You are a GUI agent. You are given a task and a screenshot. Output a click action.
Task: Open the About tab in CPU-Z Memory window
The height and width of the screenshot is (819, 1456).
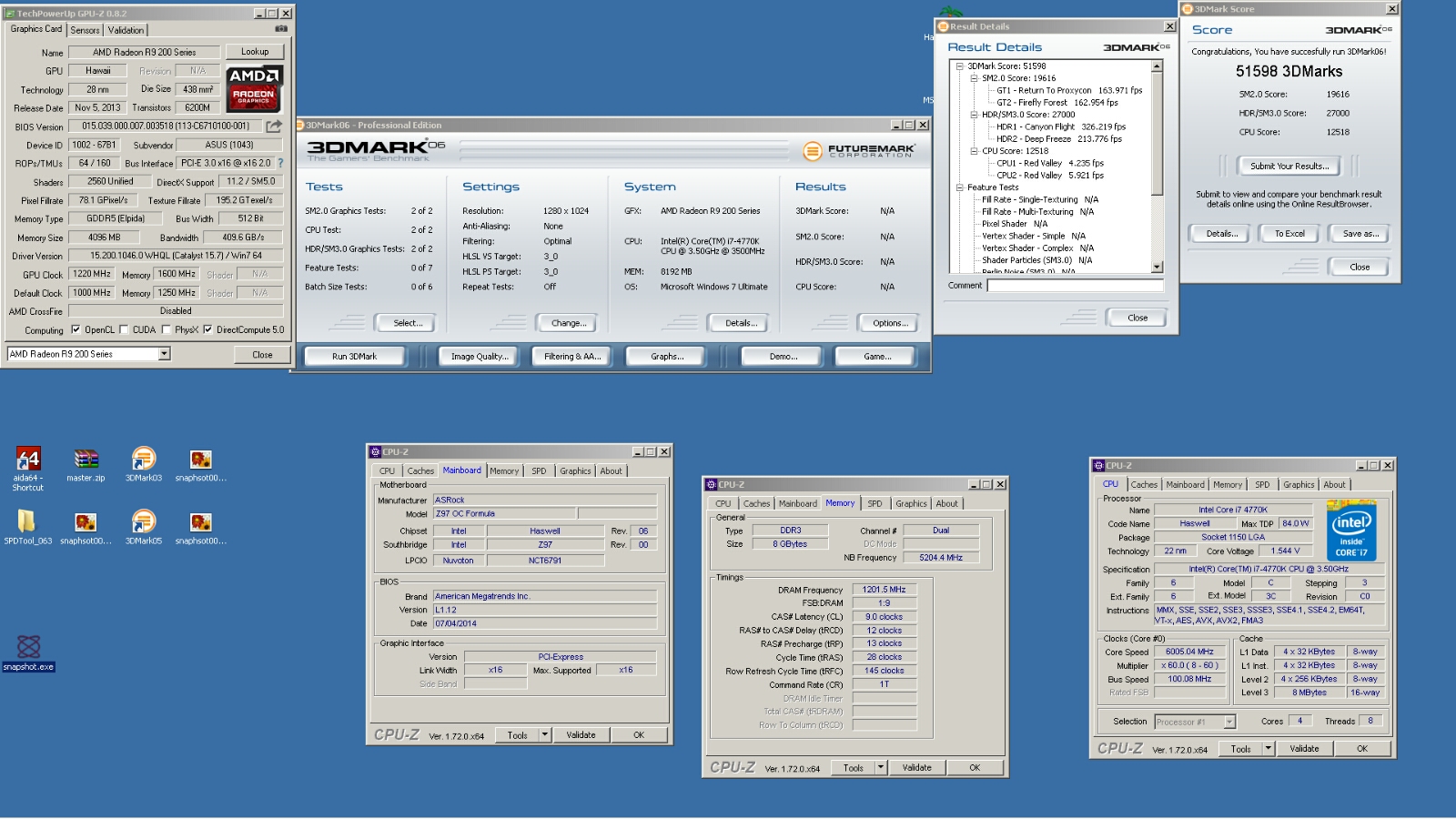pos(947,504)
